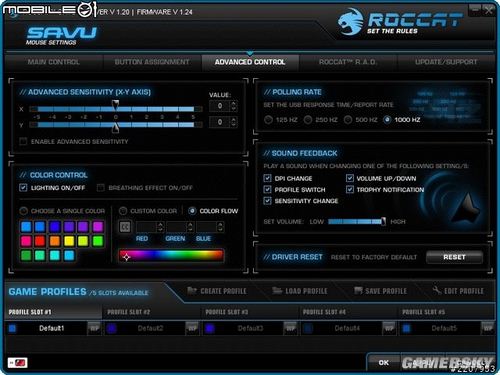Viewport: 500px width, 375px height.
Task: Click the Reset to factory default button
Action: (454, 257)
